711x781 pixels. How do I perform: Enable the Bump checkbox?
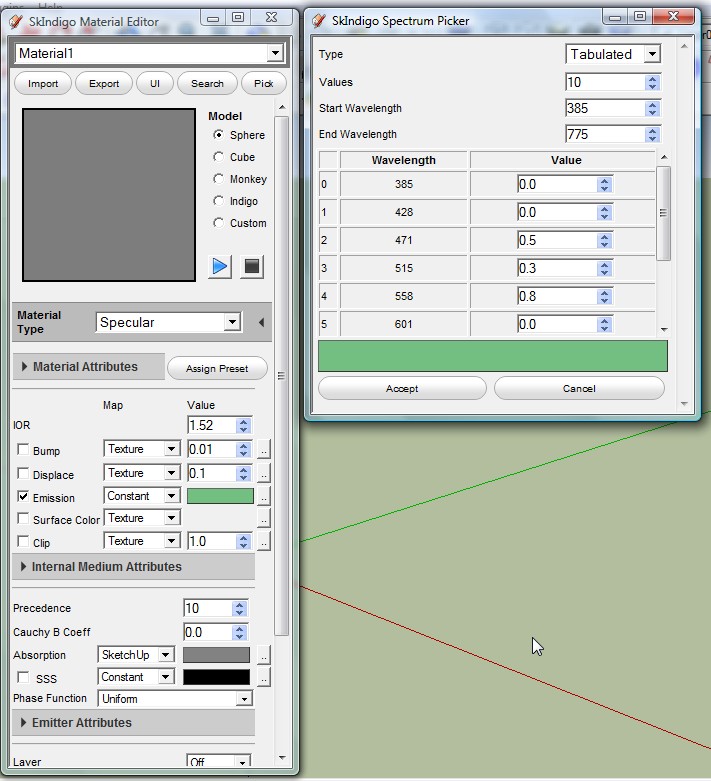pyautogui.click(x=23, y=450)
